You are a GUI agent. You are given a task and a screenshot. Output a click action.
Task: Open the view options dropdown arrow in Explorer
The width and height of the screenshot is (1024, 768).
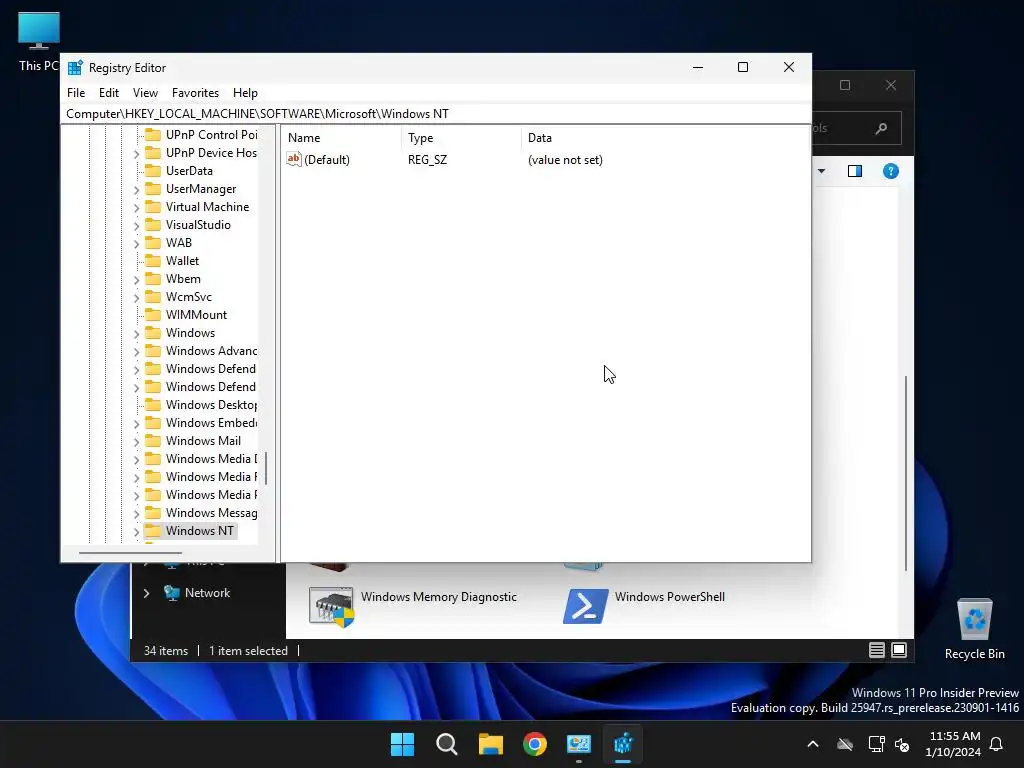(822, 171)
